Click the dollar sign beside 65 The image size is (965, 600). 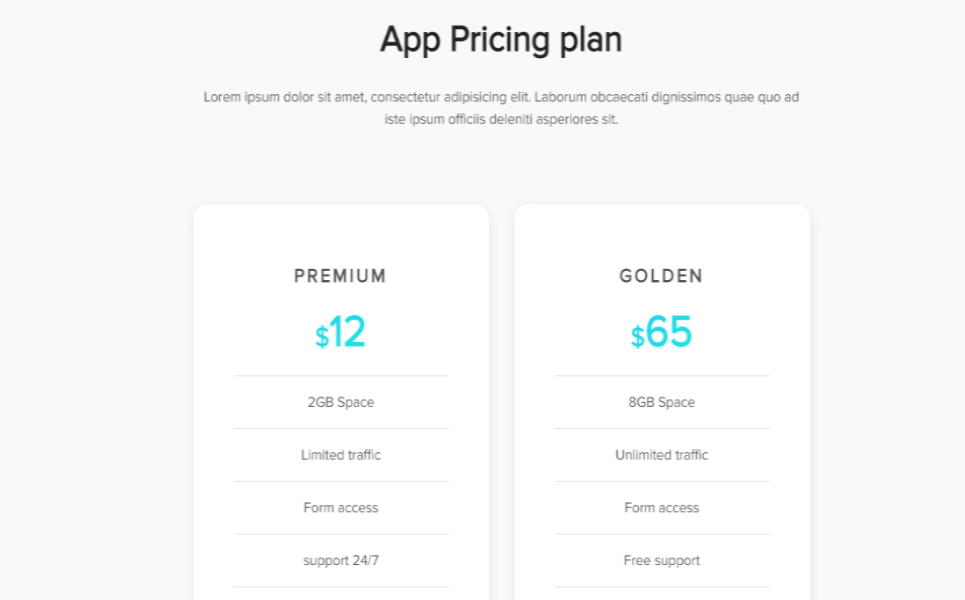click(637, 338)
